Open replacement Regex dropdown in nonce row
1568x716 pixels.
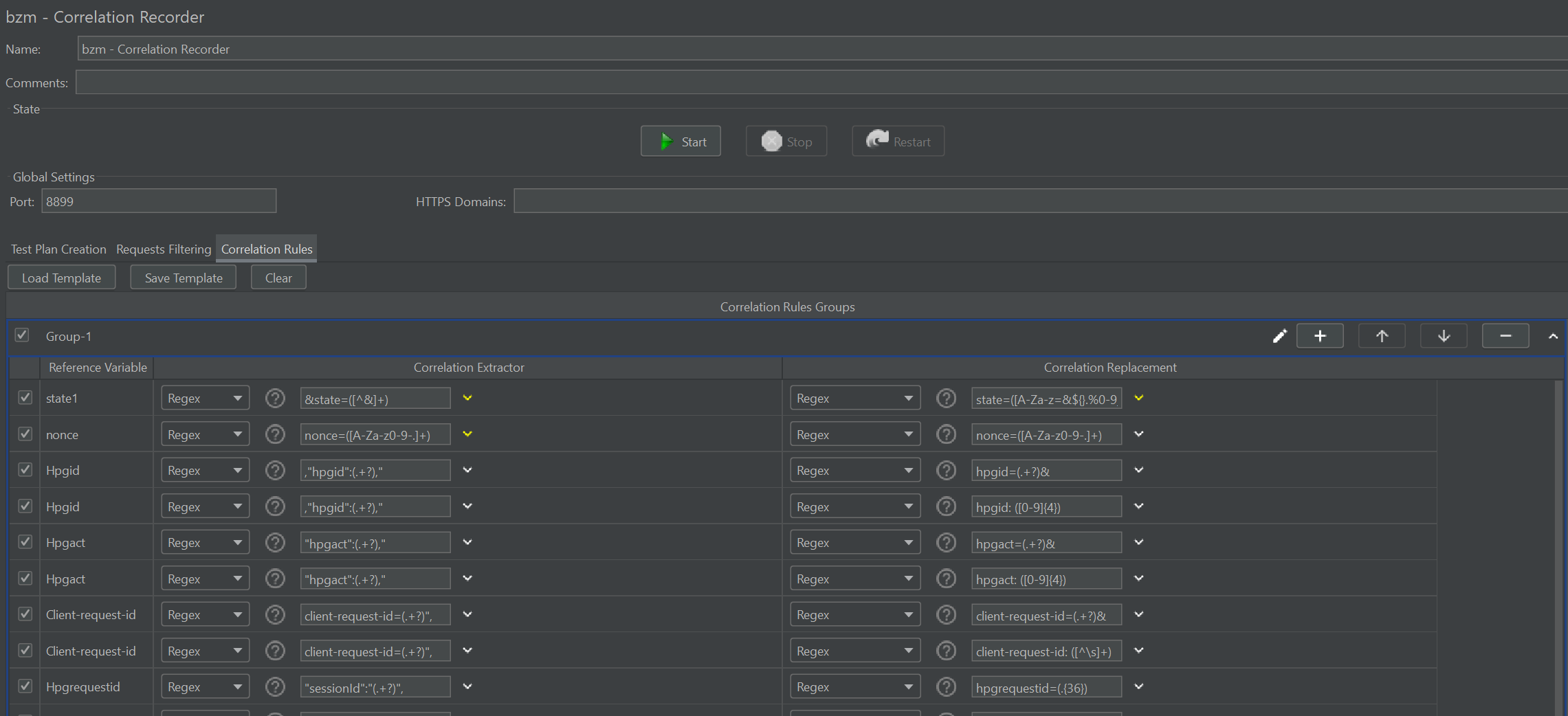pos(855,434)
